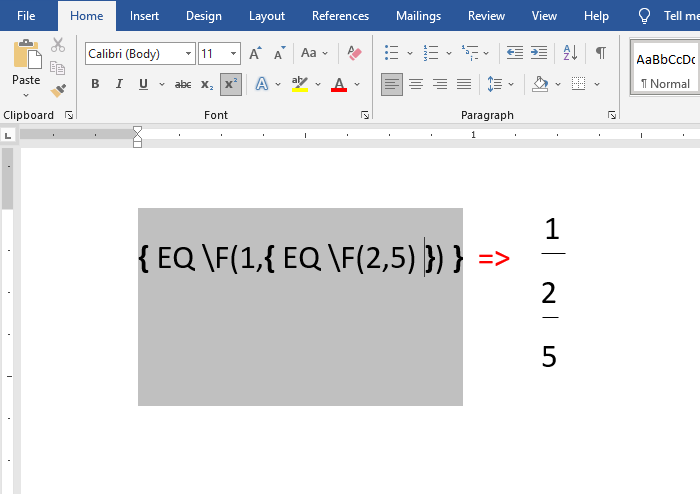The height and width of the screenshot is (494, 700).
Task: Click the Cut scissors icon
Action: (x=58, y=45)
